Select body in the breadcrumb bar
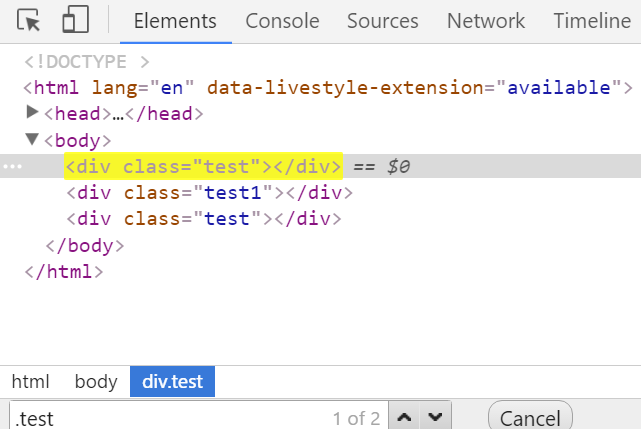The width and height of the screenshot is (641, 429). (x=96, y=382)
